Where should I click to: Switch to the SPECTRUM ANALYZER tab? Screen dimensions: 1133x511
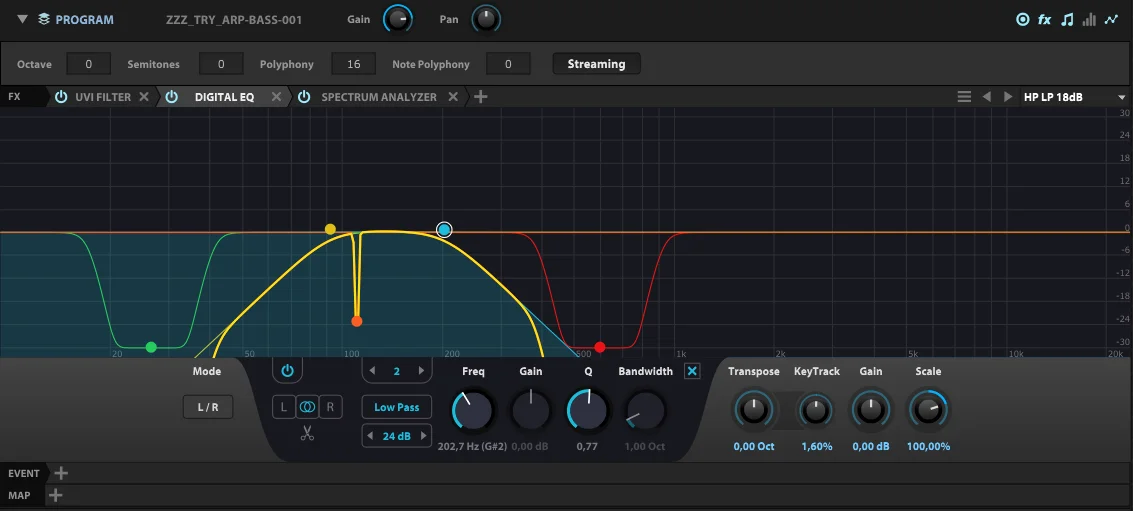coord(379,96)
